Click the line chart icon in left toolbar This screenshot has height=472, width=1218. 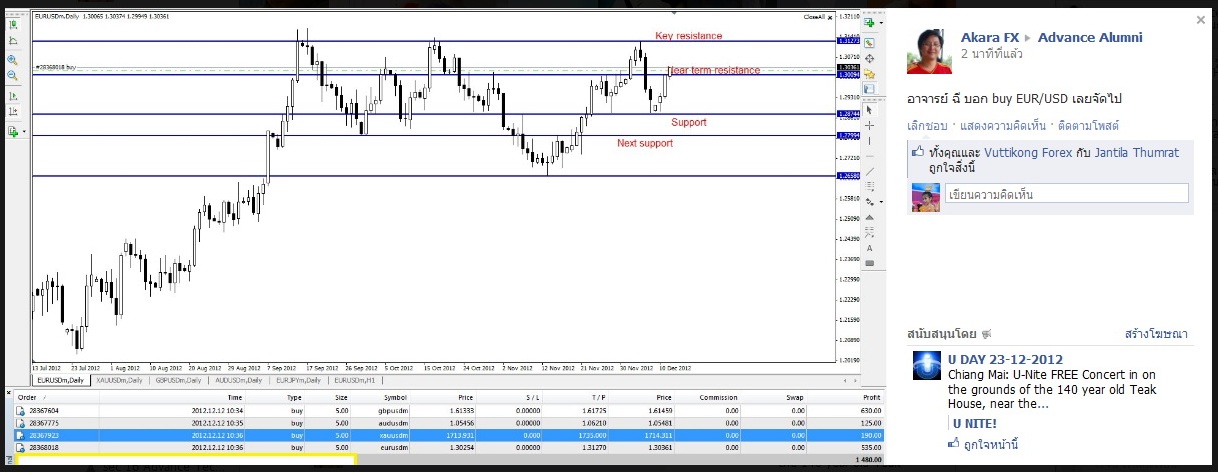(x=13, y=40)
